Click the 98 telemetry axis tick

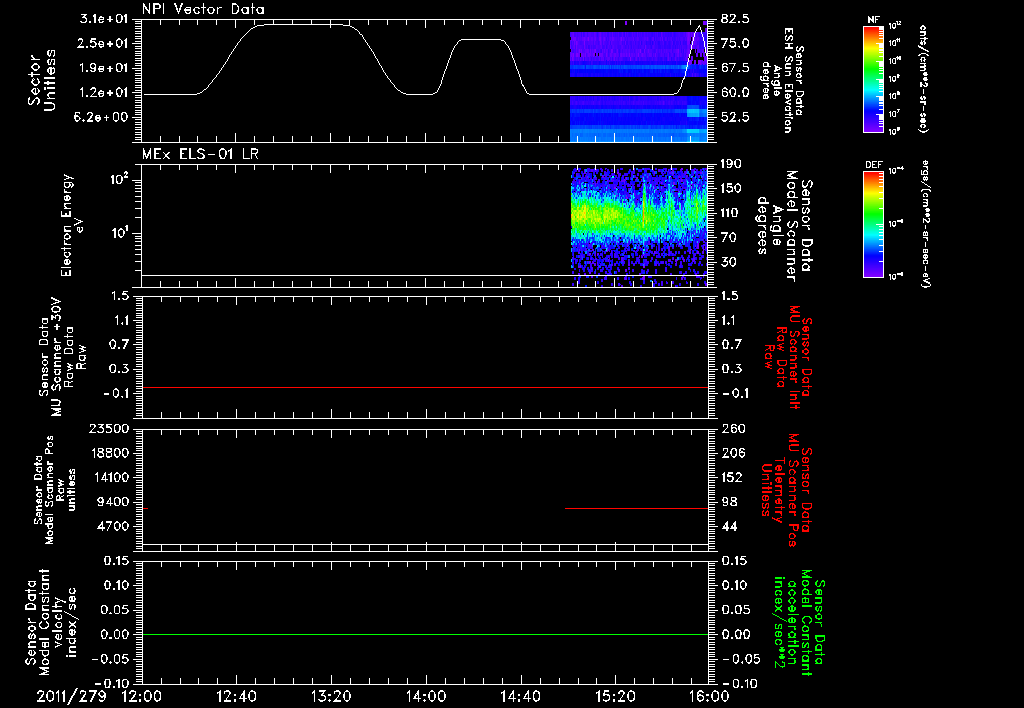tap(729, 502)
